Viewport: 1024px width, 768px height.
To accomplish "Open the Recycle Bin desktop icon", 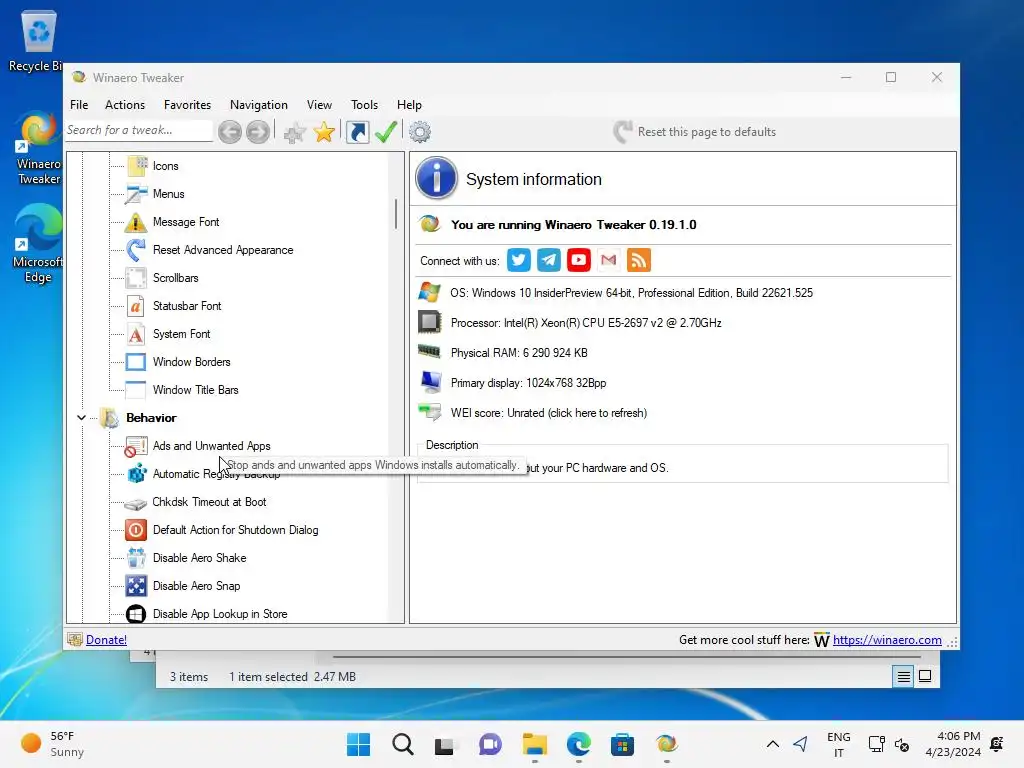I will click(x=37, y=40).
